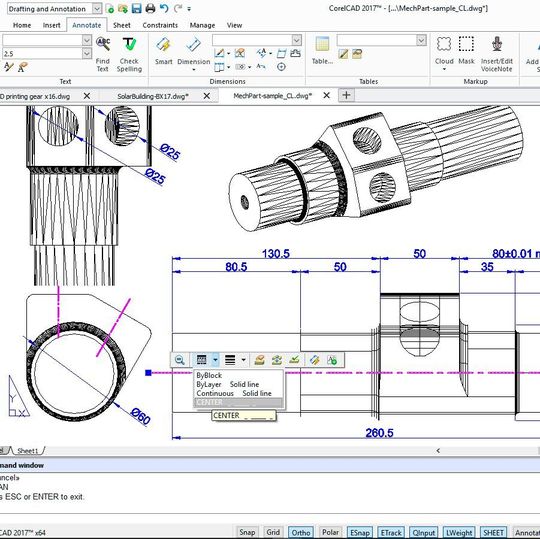Switch to the Home ribbon tab
540x539 pixels.
[x=22, y=25]
